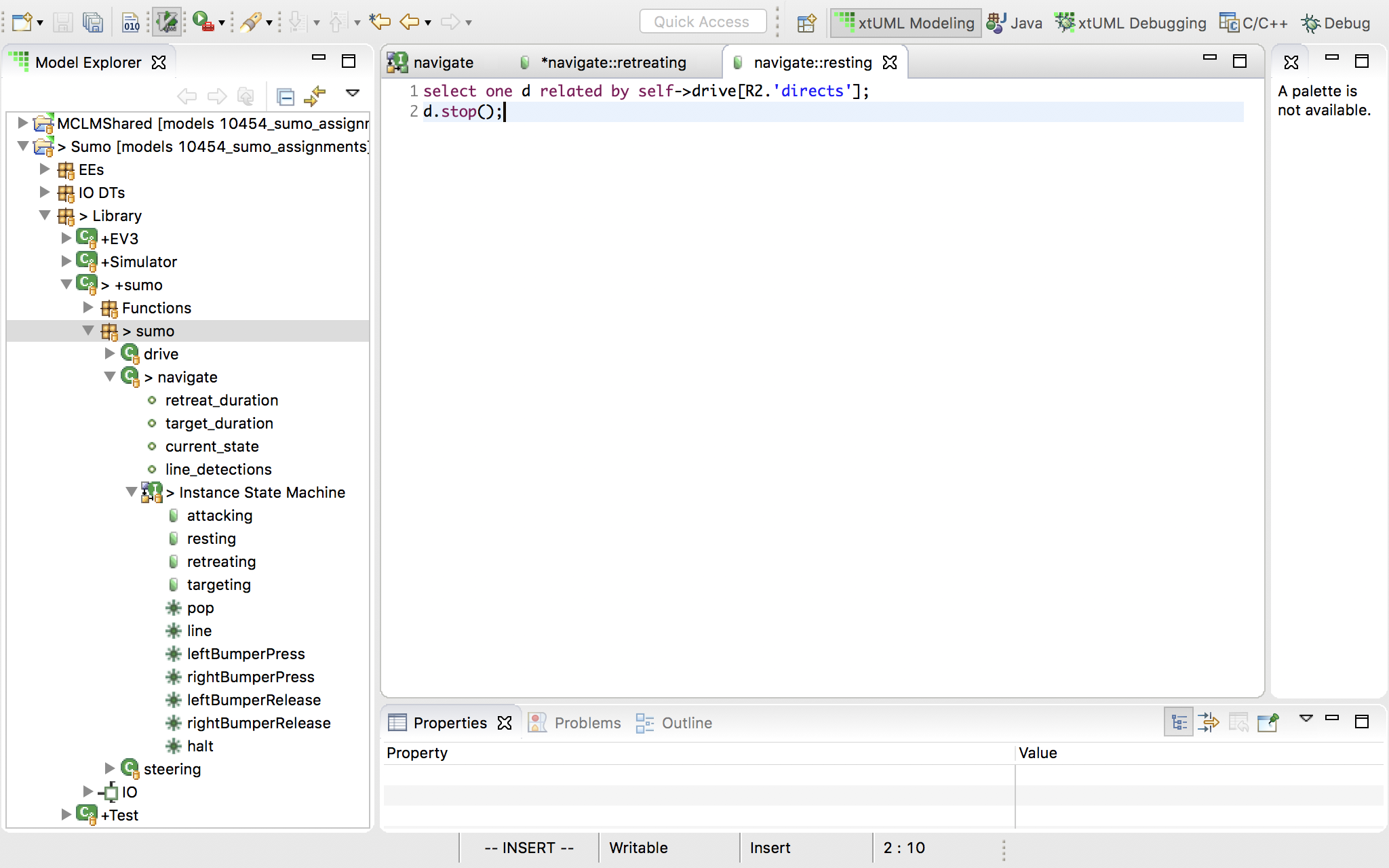1389x868 pixels.
Task: Click the Open Perspective icon
Action: 806,23
